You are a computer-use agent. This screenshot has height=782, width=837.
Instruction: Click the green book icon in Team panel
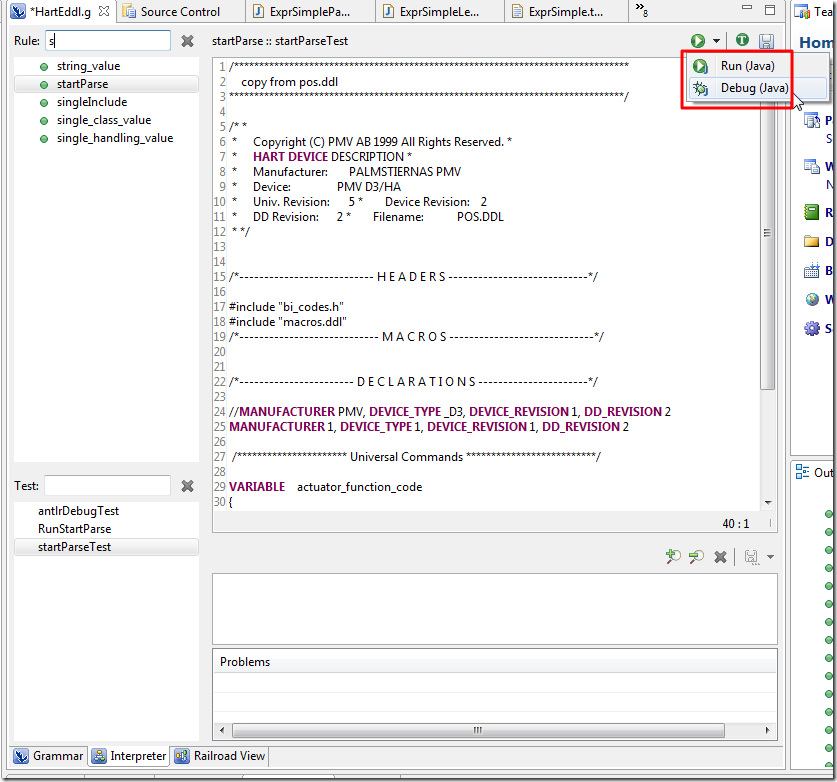[x=811, y=212]
